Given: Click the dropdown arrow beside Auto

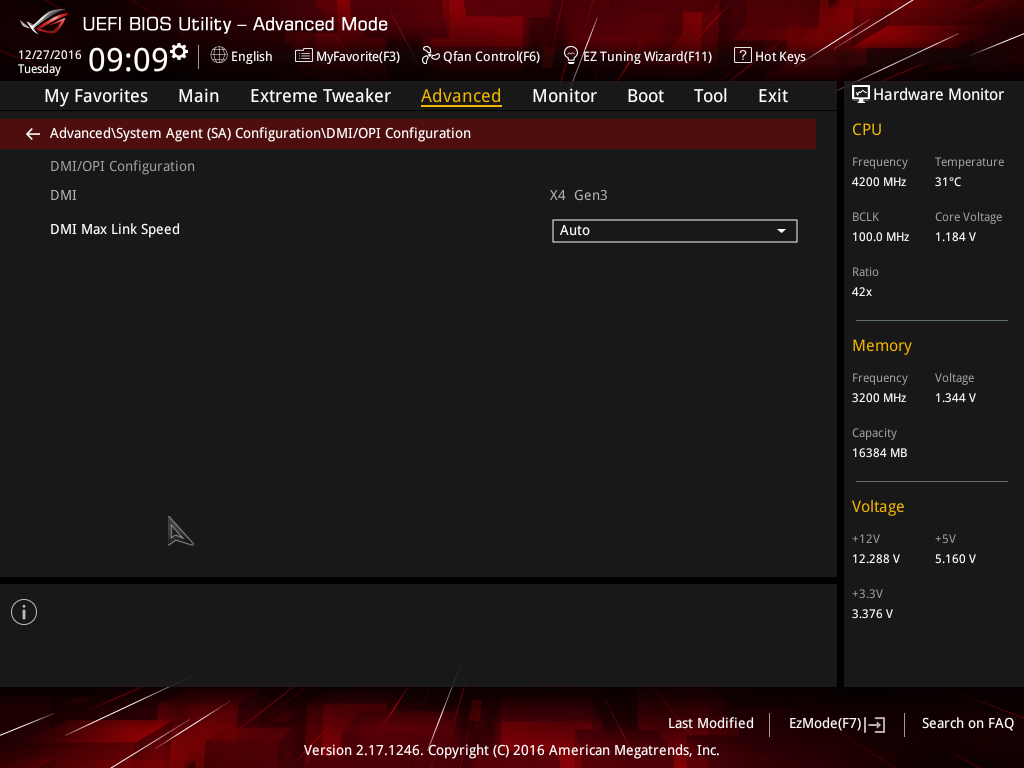Looking at the screenshot, I should tap(781, 231).
